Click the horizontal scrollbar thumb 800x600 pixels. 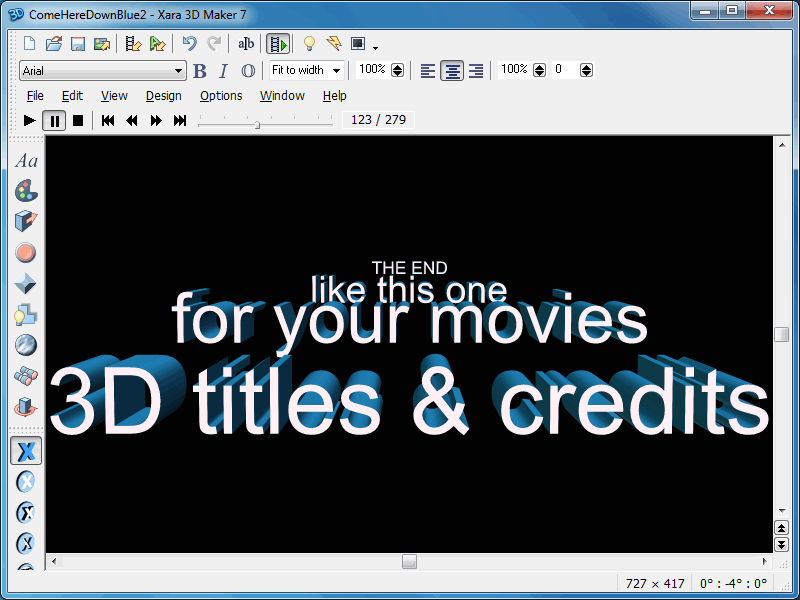pos(409,561)
